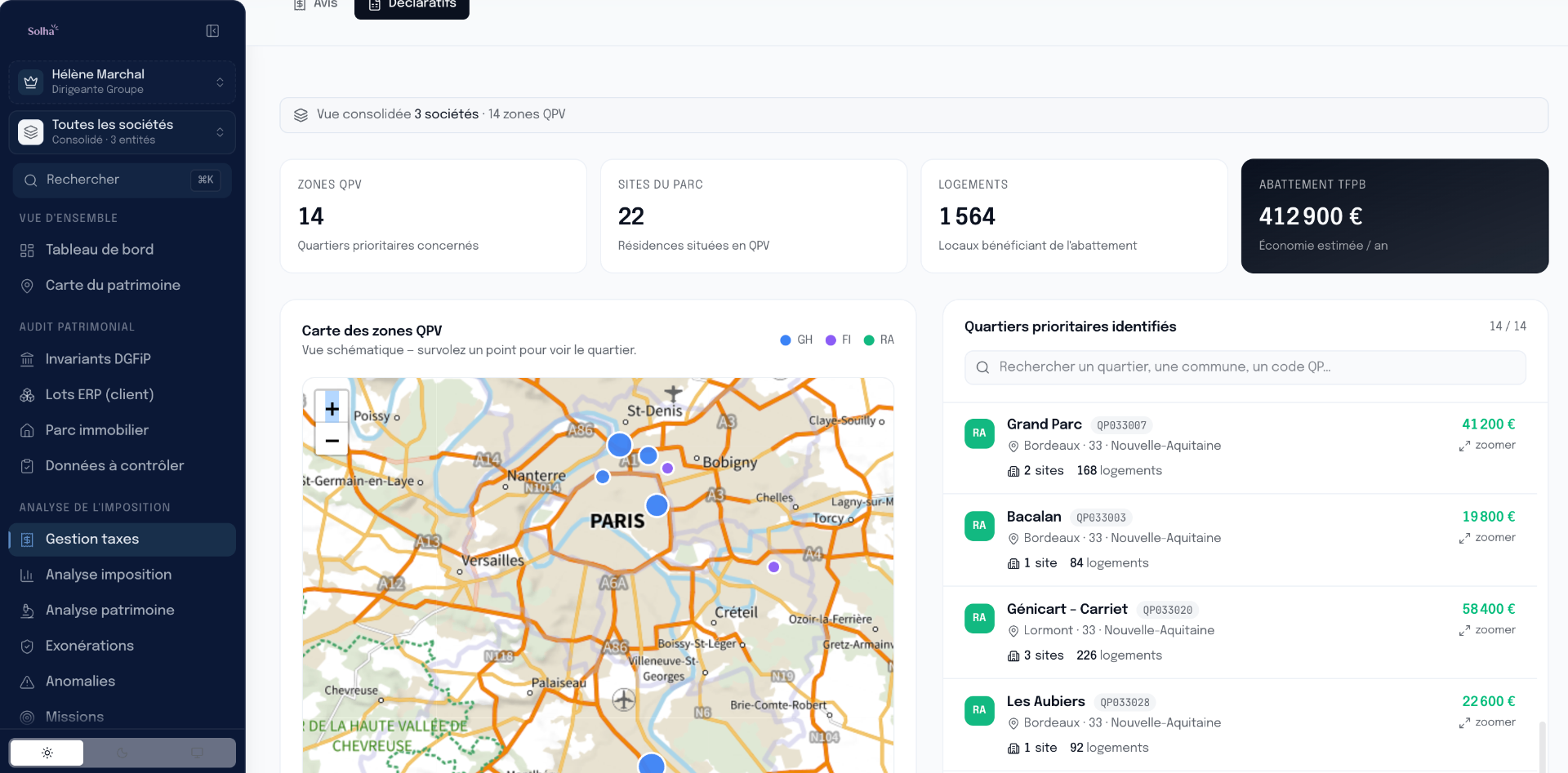Click zoomer link for Grand Parc
1568x773 pixels.
pos(1487,446)
